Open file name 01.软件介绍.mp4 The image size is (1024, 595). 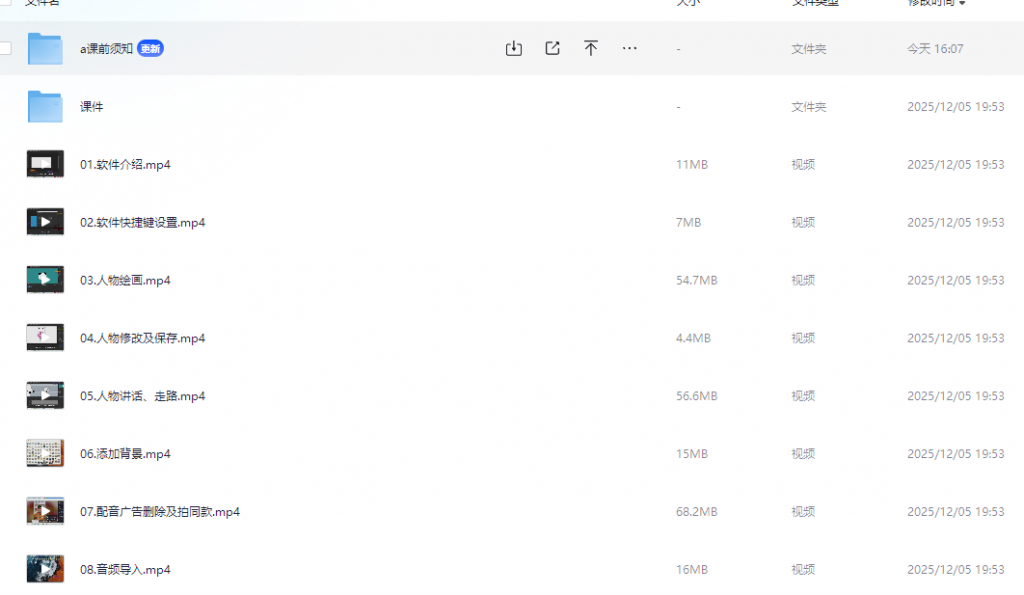(125, 164)
